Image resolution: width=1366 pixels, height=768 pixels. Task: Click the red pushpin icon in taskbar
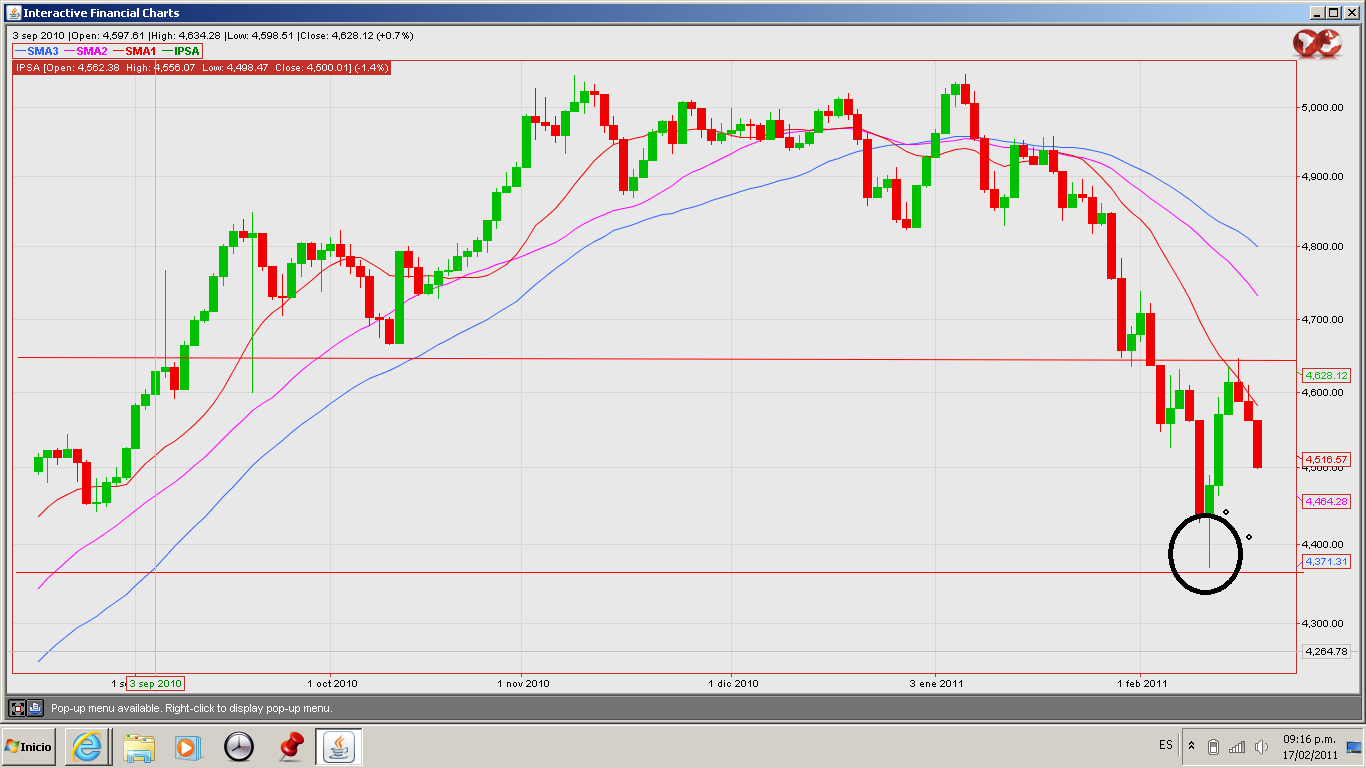coord(290,747)
